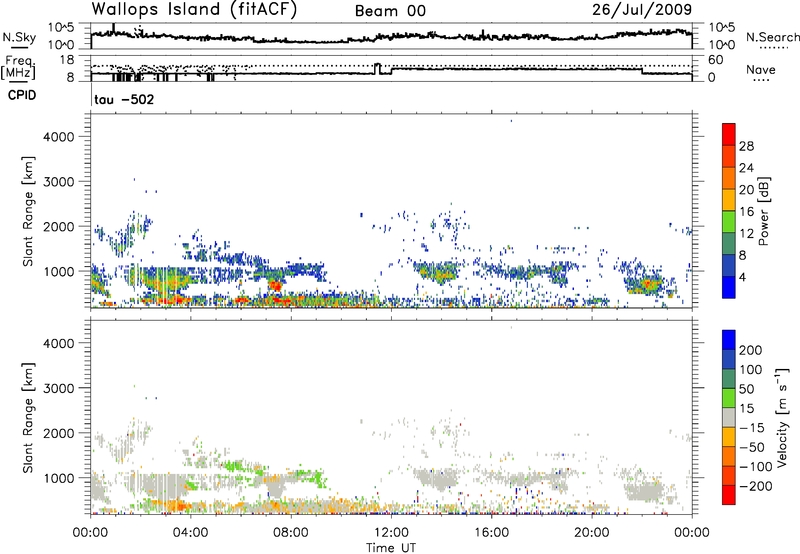Viewport: 800px width, 554px height.
Task: Click the '16' power colorbar label
Action: pyautogui.click(x=746, y=212)
